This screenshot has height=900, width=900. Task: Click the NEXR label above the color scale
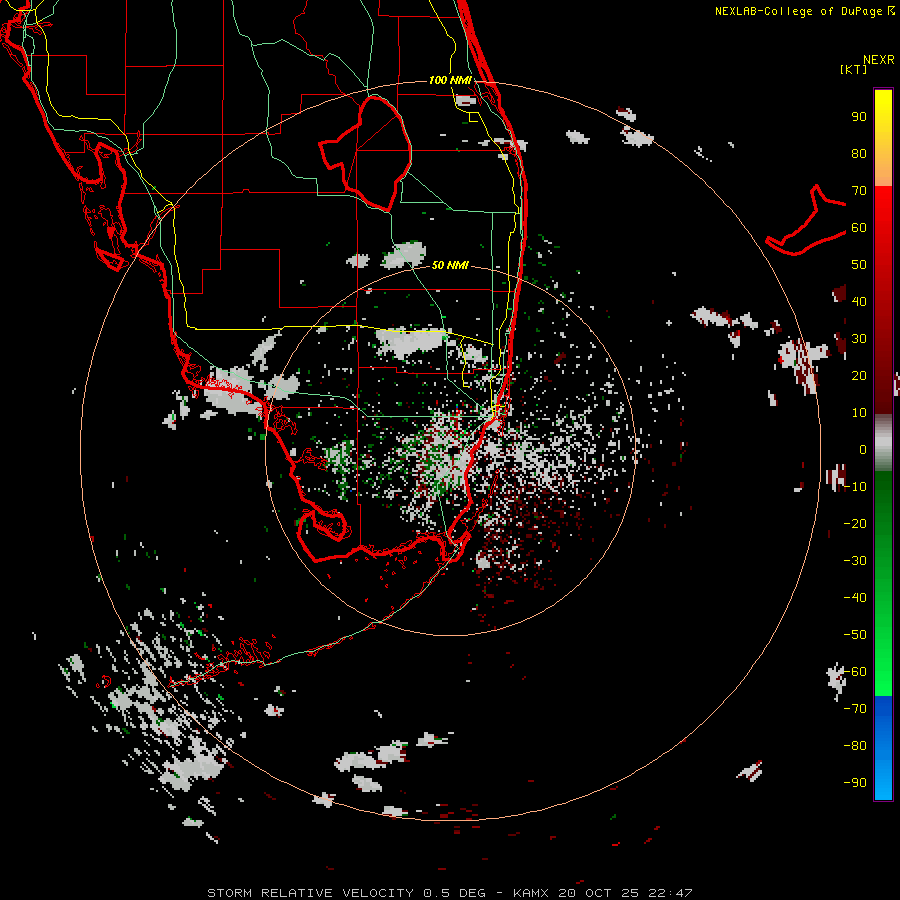(878, 60)
